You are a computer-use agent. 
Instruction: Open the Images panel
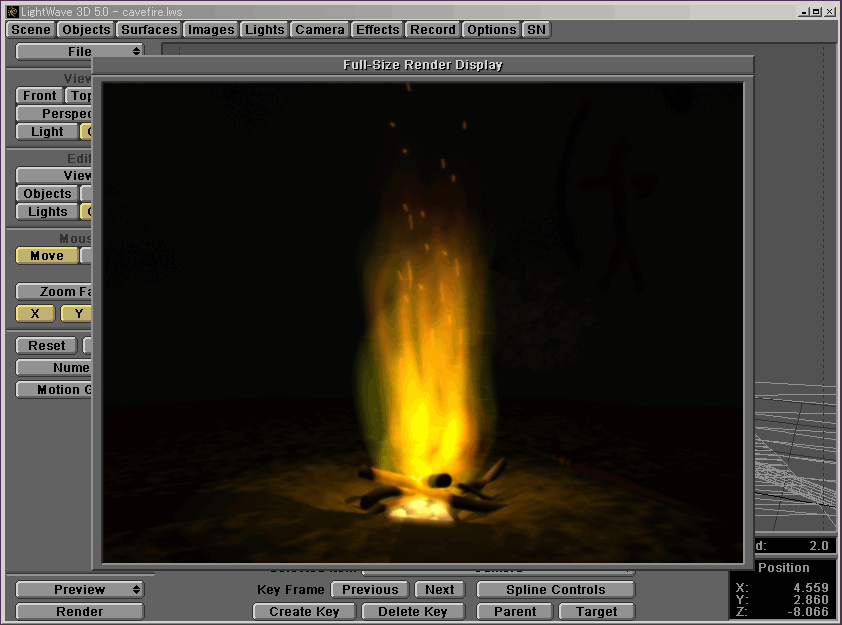pos(211,30)
